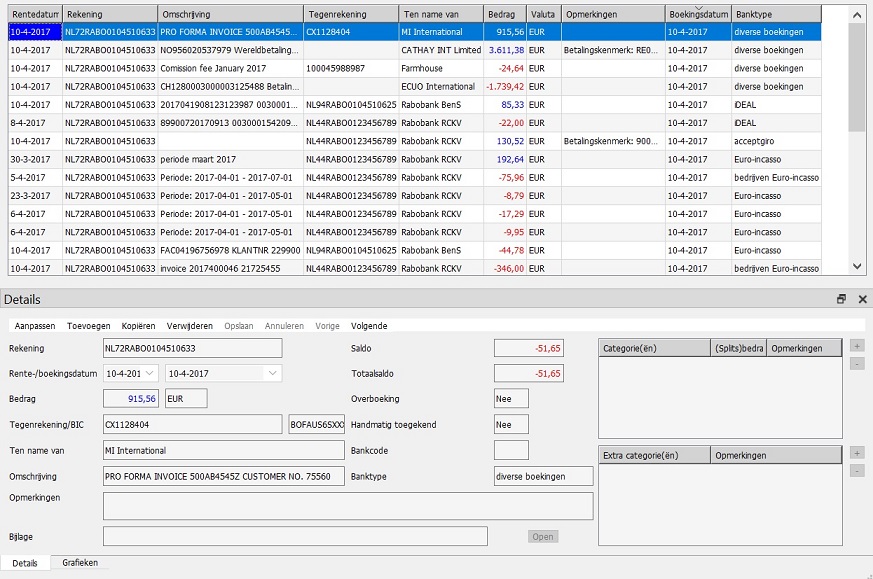This screenshot has width=873, height=579.
Task: Expand the second date dropdown showing 10-4-2017
Action: (273, 373)
